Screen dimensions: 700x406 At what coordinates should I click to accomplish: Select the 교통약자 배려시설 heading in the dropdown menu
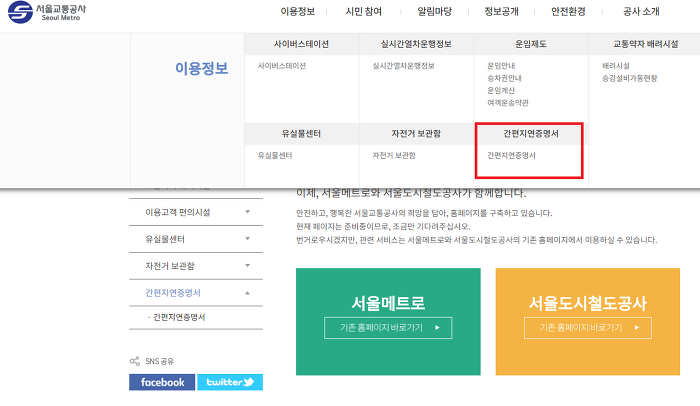(646, 44)
